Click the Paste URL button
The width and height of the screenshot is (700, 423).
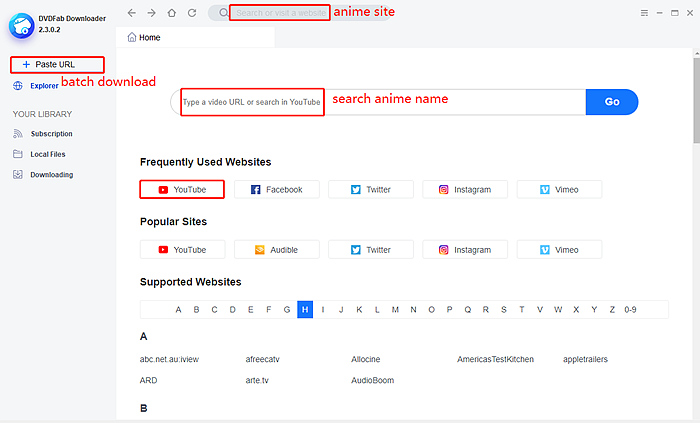point(56,64)
